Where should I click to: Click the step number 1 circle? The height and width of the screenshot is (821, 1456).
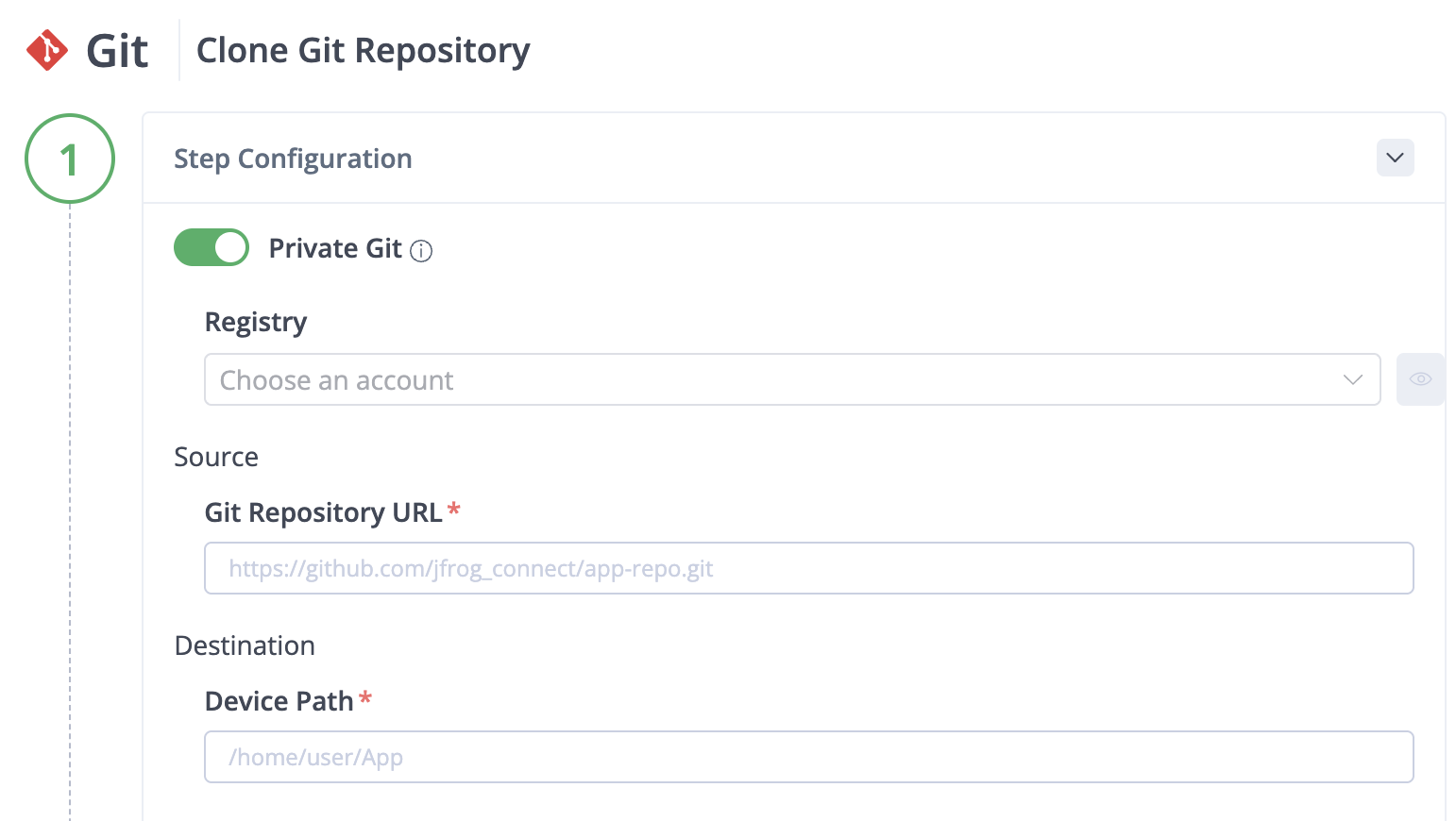70,159
